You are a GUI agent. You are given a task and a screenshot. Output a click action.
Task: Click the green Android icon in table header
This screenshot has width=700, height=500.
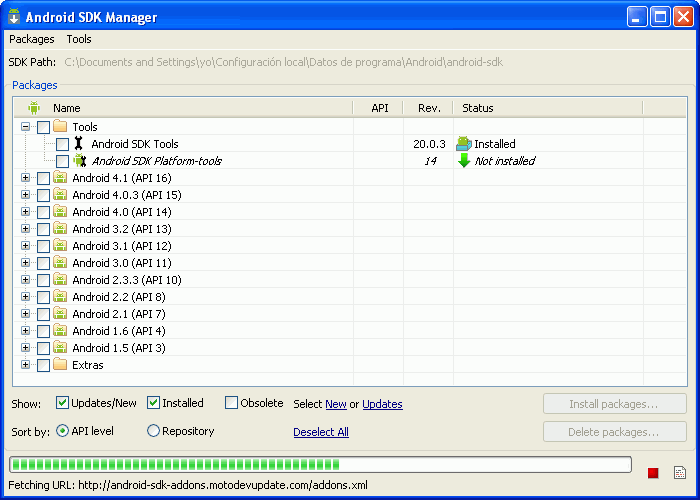coord(34,108)
